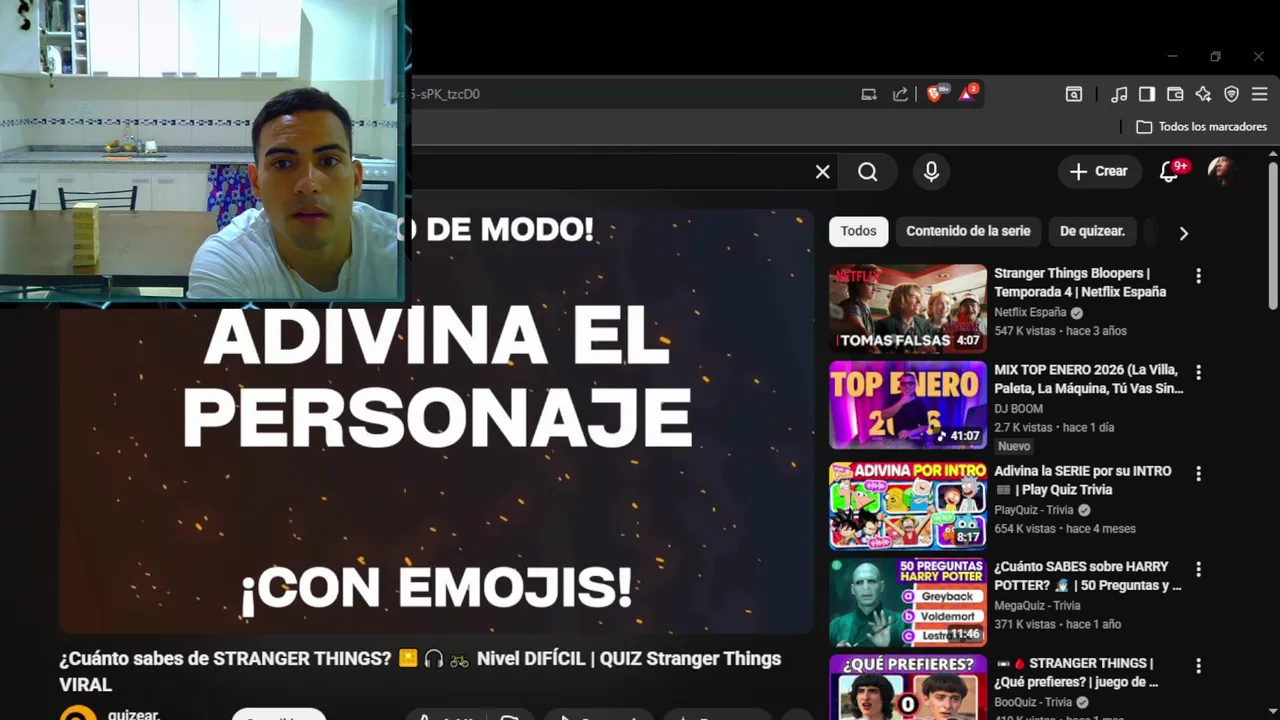This screenshot has width=1280, height=720.
Task: Click '654 K vistas · hace 4 meses' text
Action: point(1065,529)
